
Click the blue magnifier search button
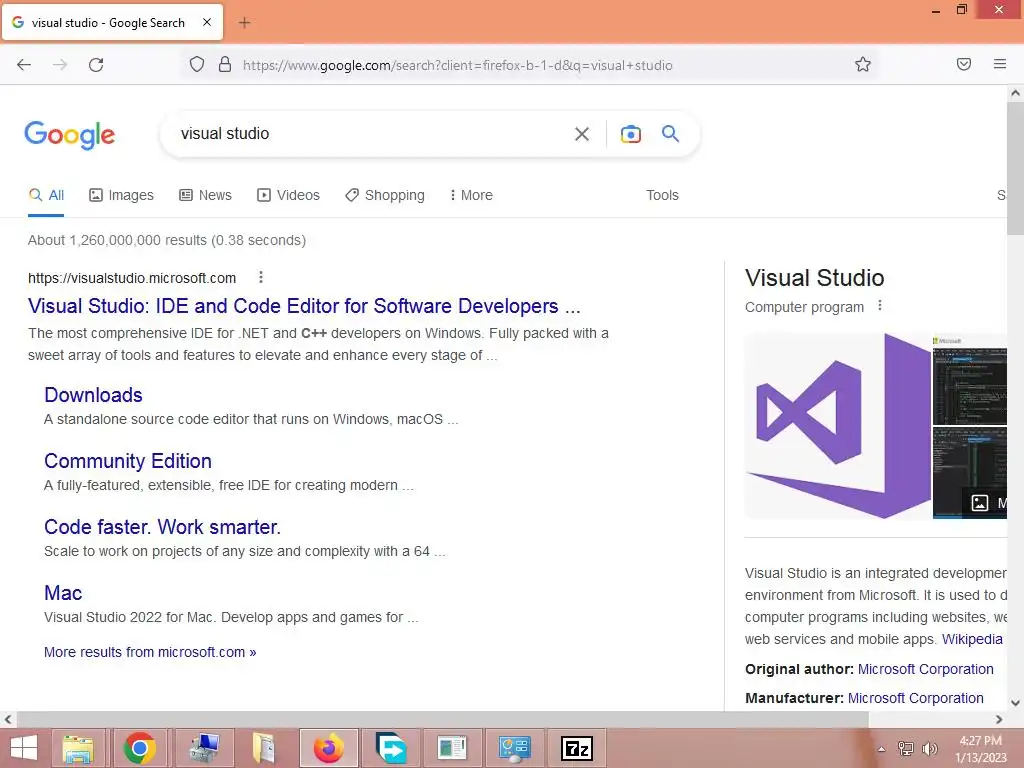click(670, 134)
